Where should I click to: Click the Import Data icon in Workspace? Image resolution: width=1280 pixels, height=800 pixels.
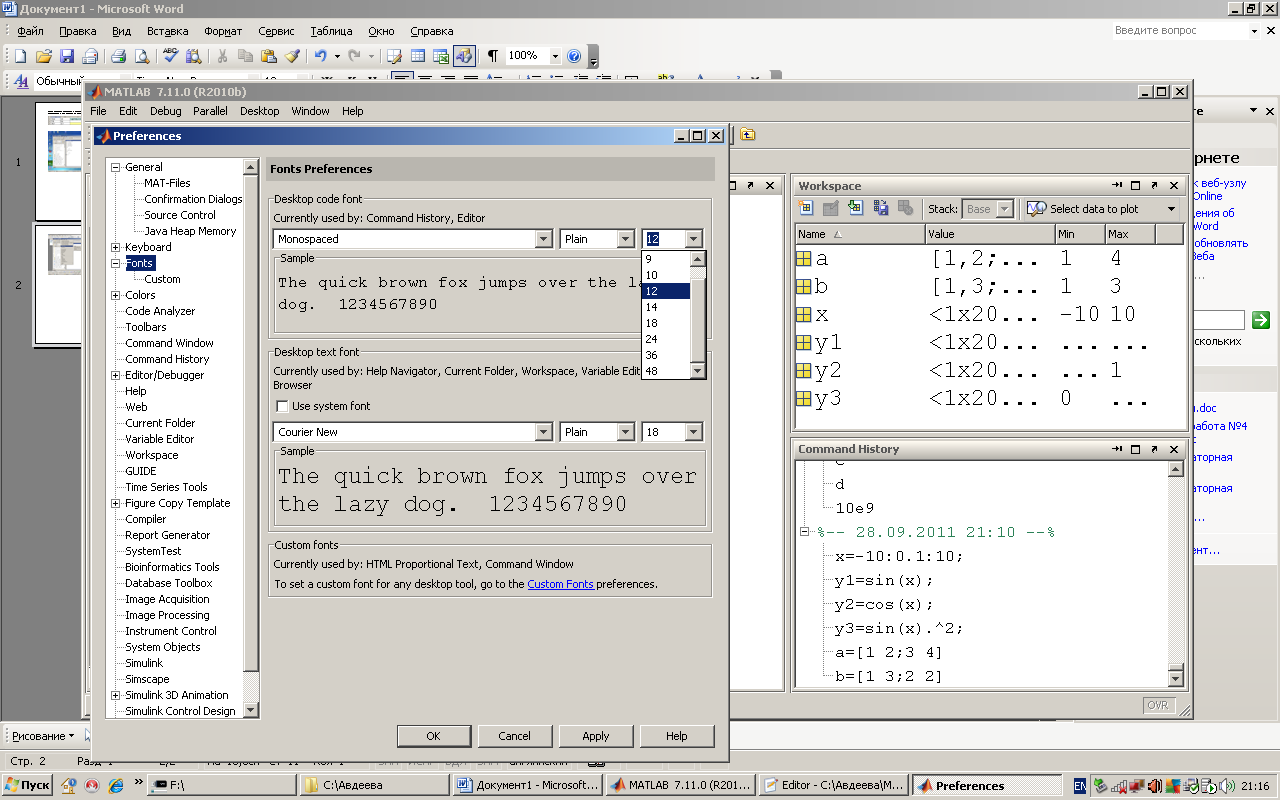click(x=855, y=208)
